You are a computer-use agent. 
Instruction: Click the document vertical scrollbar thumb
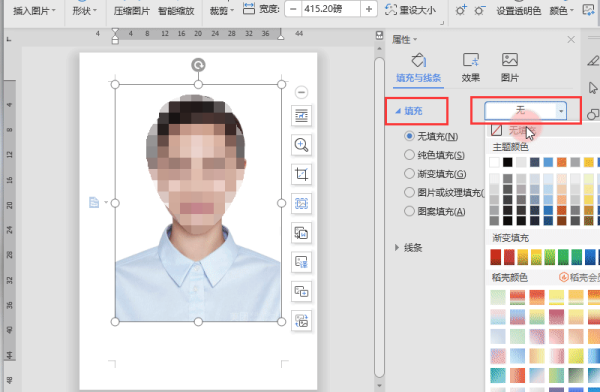[379, 217]
